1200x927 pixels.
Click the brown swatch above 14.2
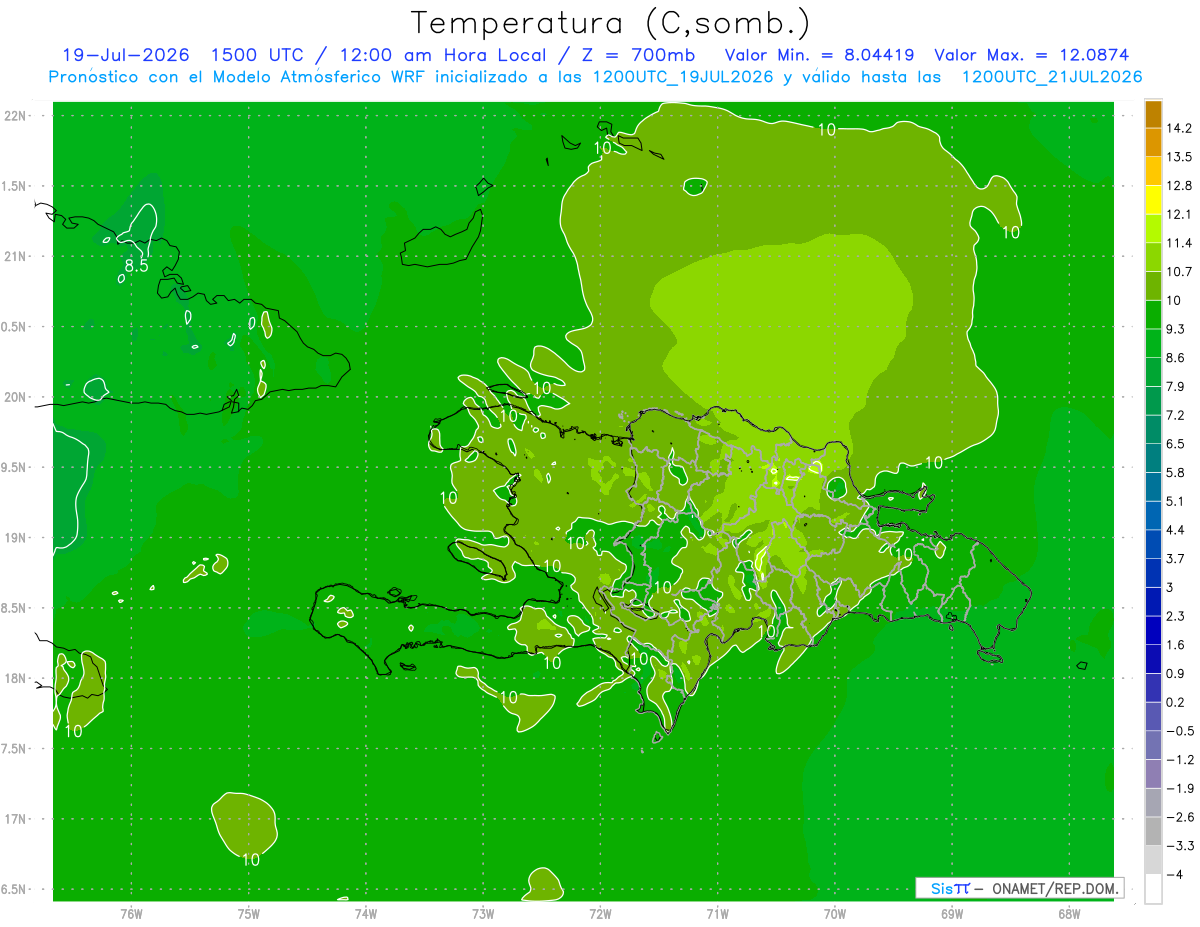pos(1153,114)
